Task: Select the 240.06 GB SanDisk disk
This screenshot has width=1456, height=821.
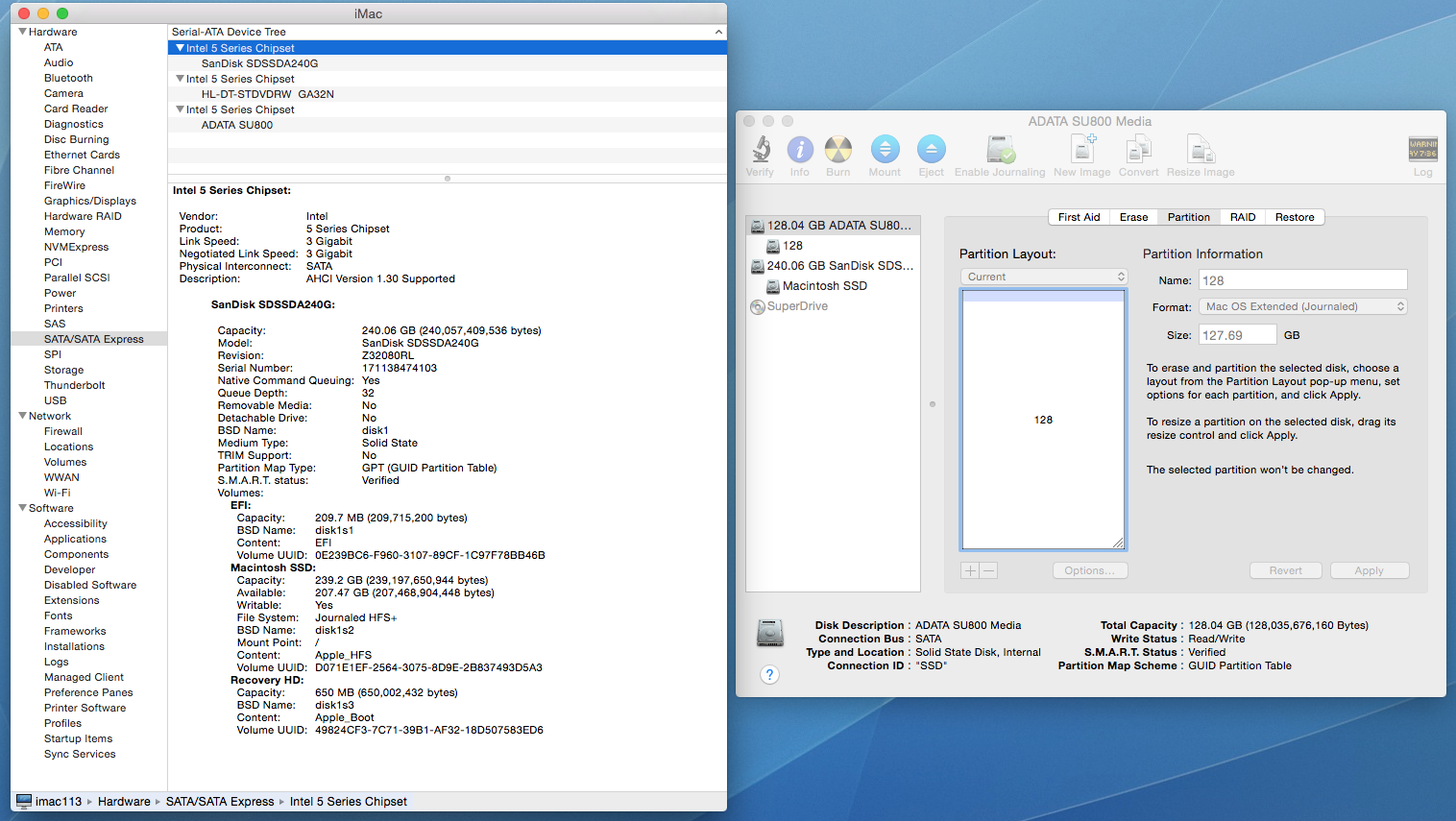Action: coord(833,266)
